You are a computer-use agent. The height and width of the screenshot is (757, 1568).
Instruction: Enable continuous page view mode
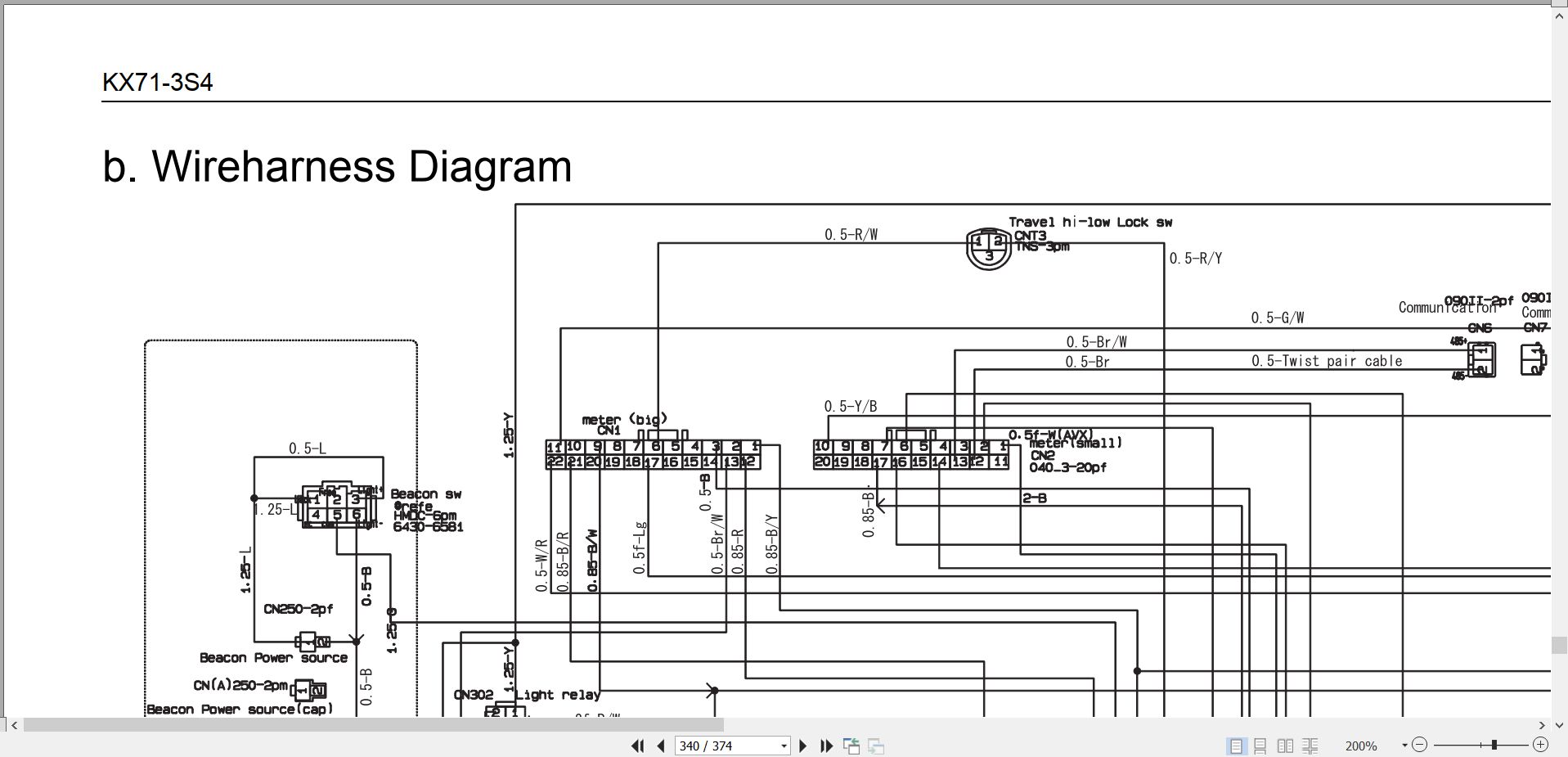[x=1260, y=746]
